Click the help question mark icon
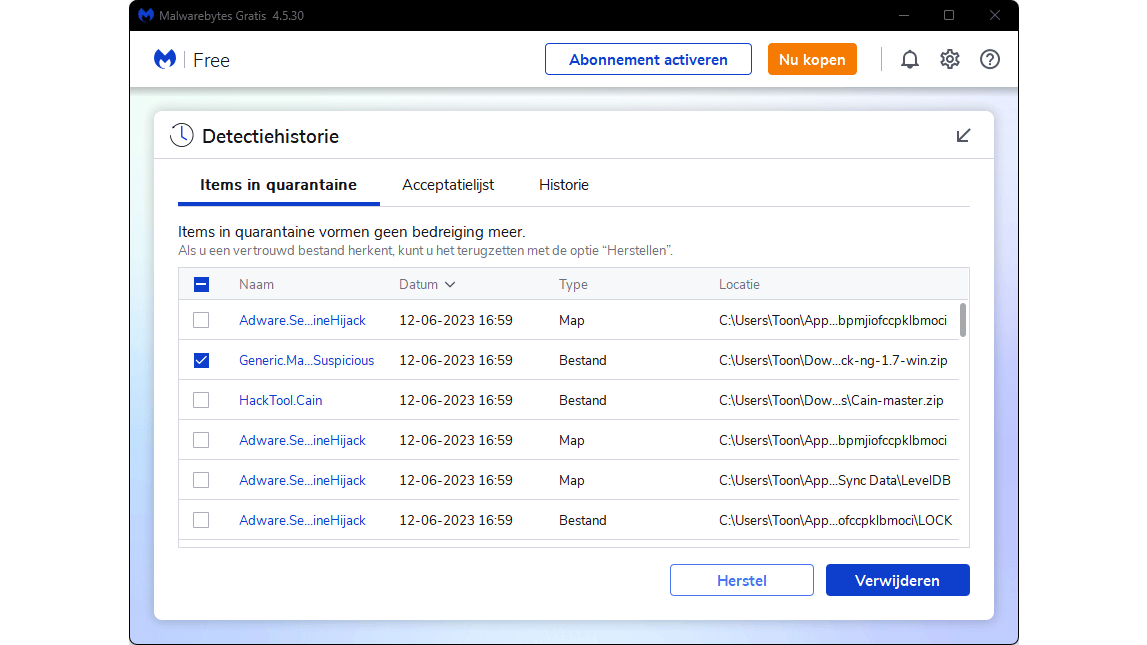 click(x=990, y=59)
